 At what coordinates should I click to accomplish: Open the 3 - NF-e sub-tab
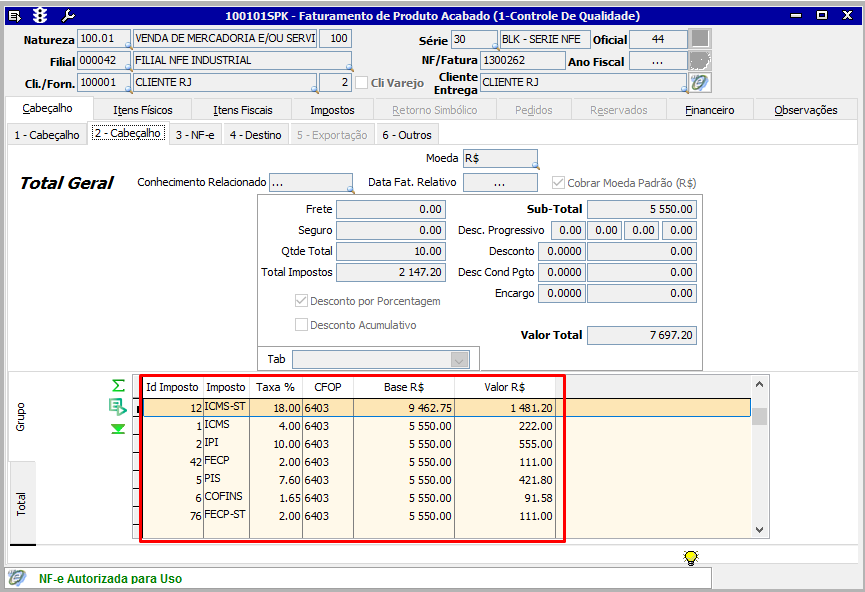coord(195,134)
